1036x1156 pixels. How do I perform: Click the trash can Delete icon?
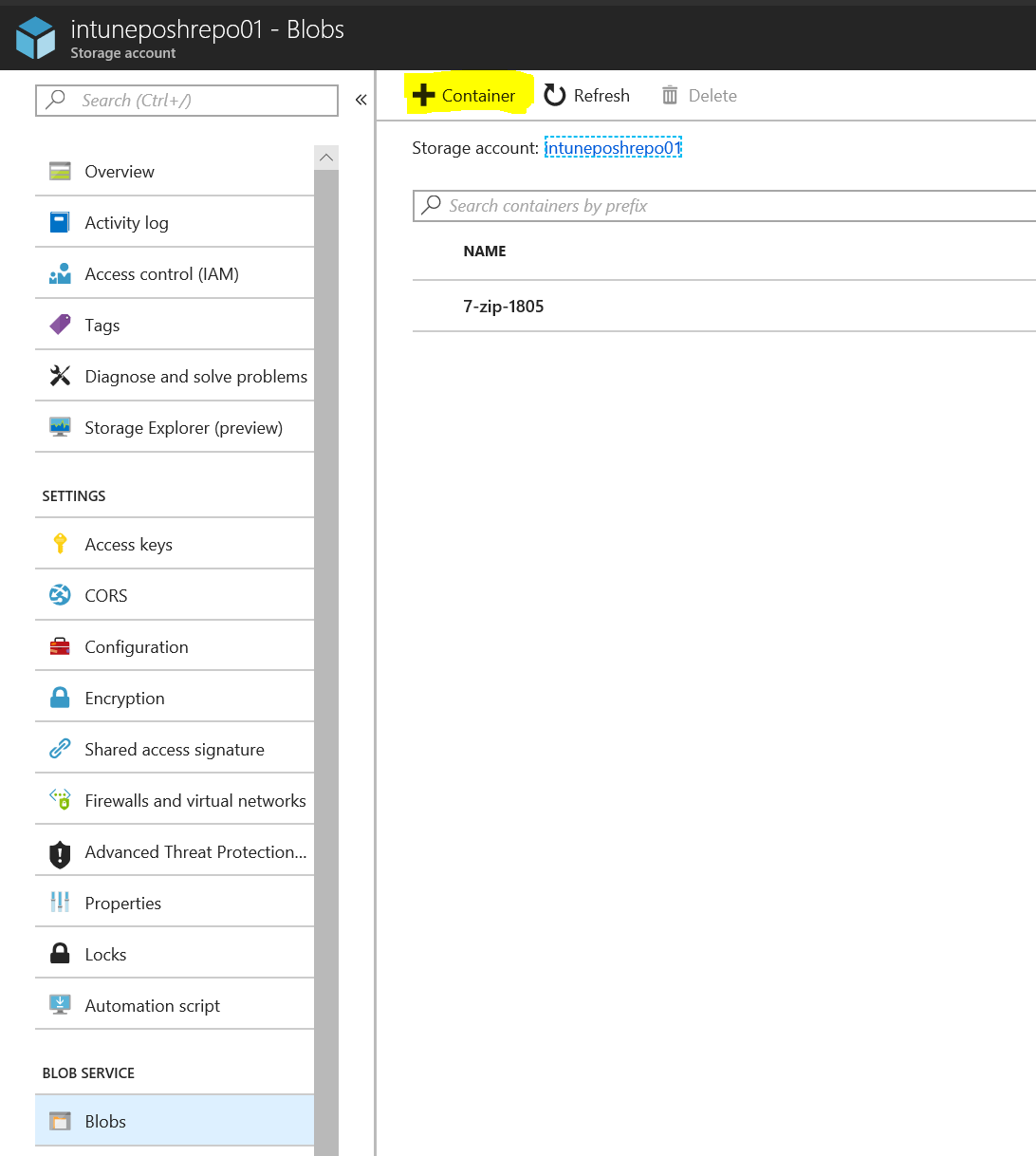670,95
